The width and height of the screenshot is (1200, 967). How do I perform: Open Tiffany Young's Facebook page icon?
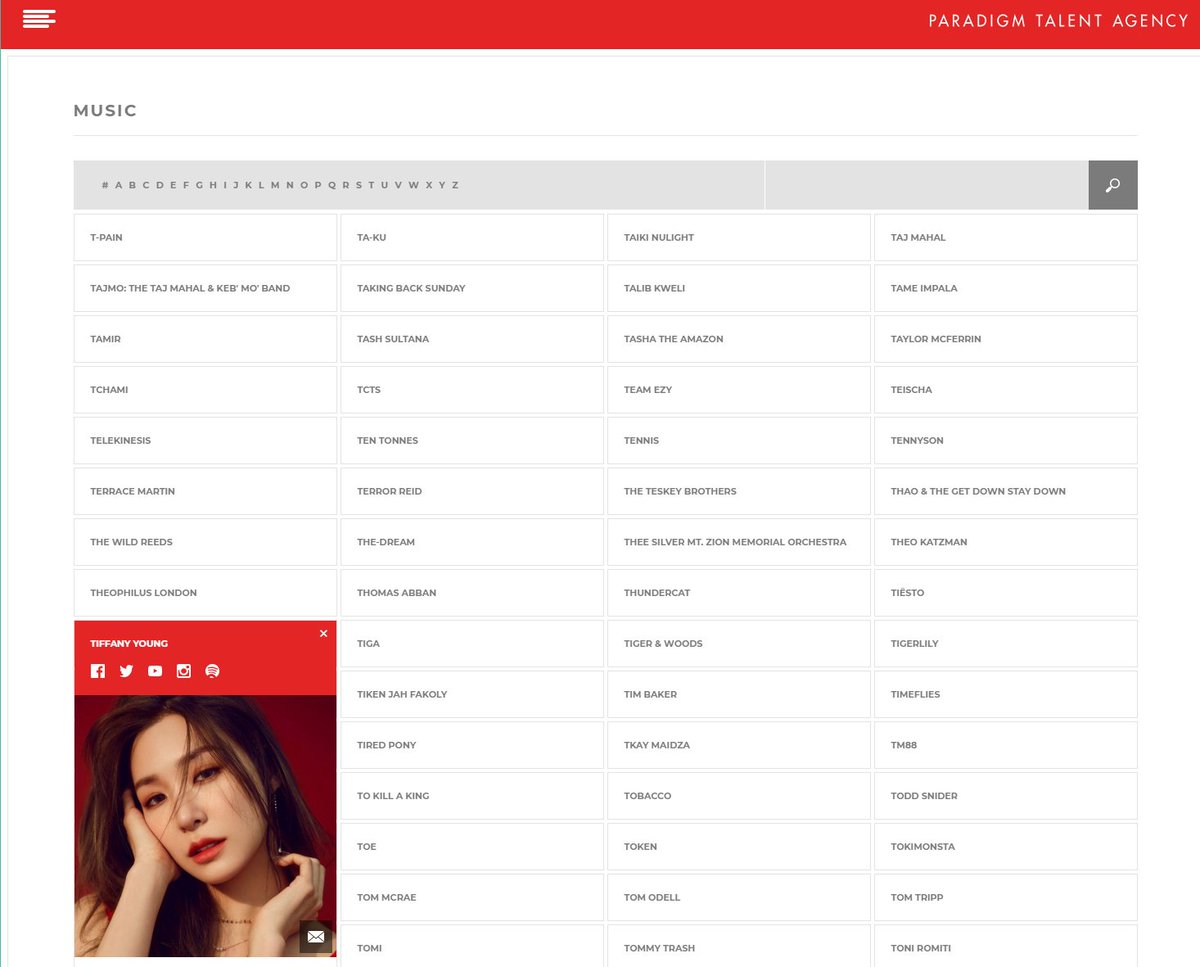[98, 671]
